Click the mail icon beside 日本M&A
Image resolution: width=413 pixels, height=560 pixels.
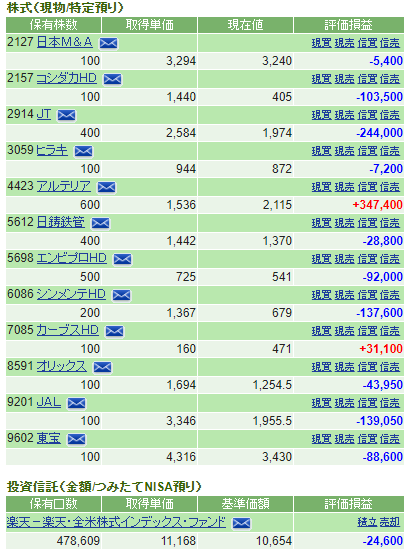[x=109, y=43]
